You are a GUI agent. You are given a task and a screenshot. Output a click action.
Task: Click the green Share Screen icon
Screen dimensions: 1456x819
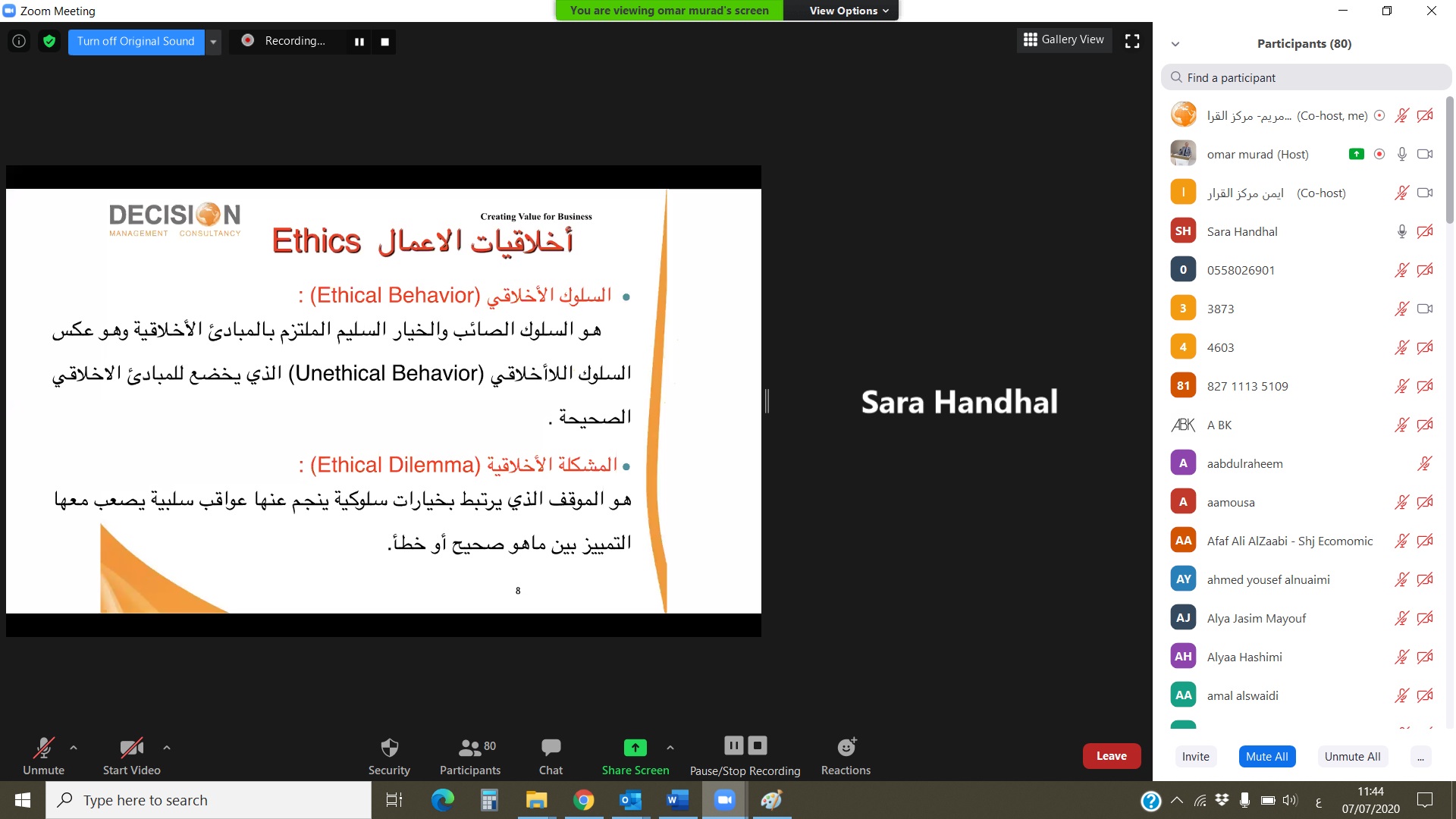click(635, 748)
